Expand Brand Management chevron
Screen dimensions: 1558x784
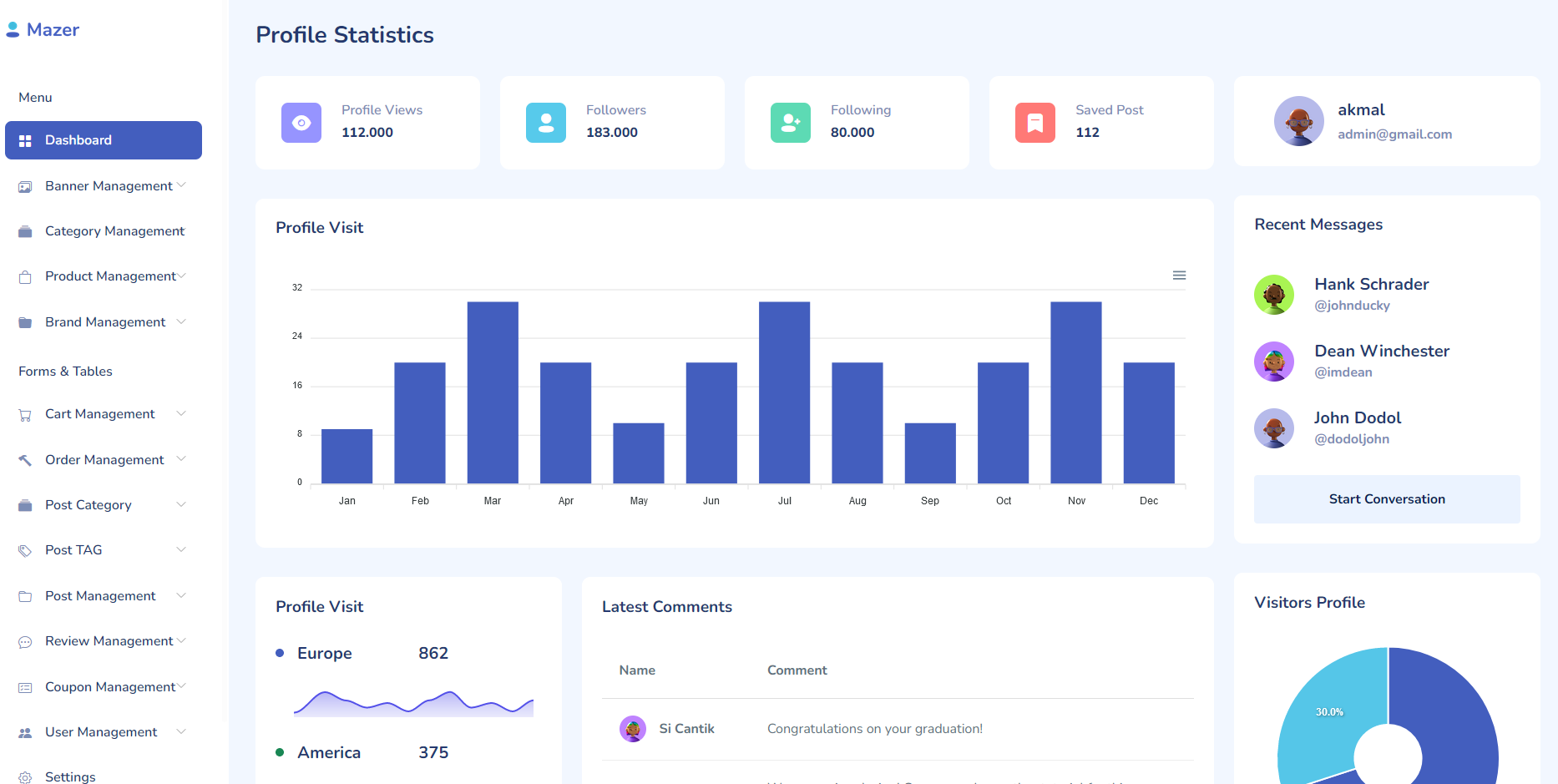(181, 321)
